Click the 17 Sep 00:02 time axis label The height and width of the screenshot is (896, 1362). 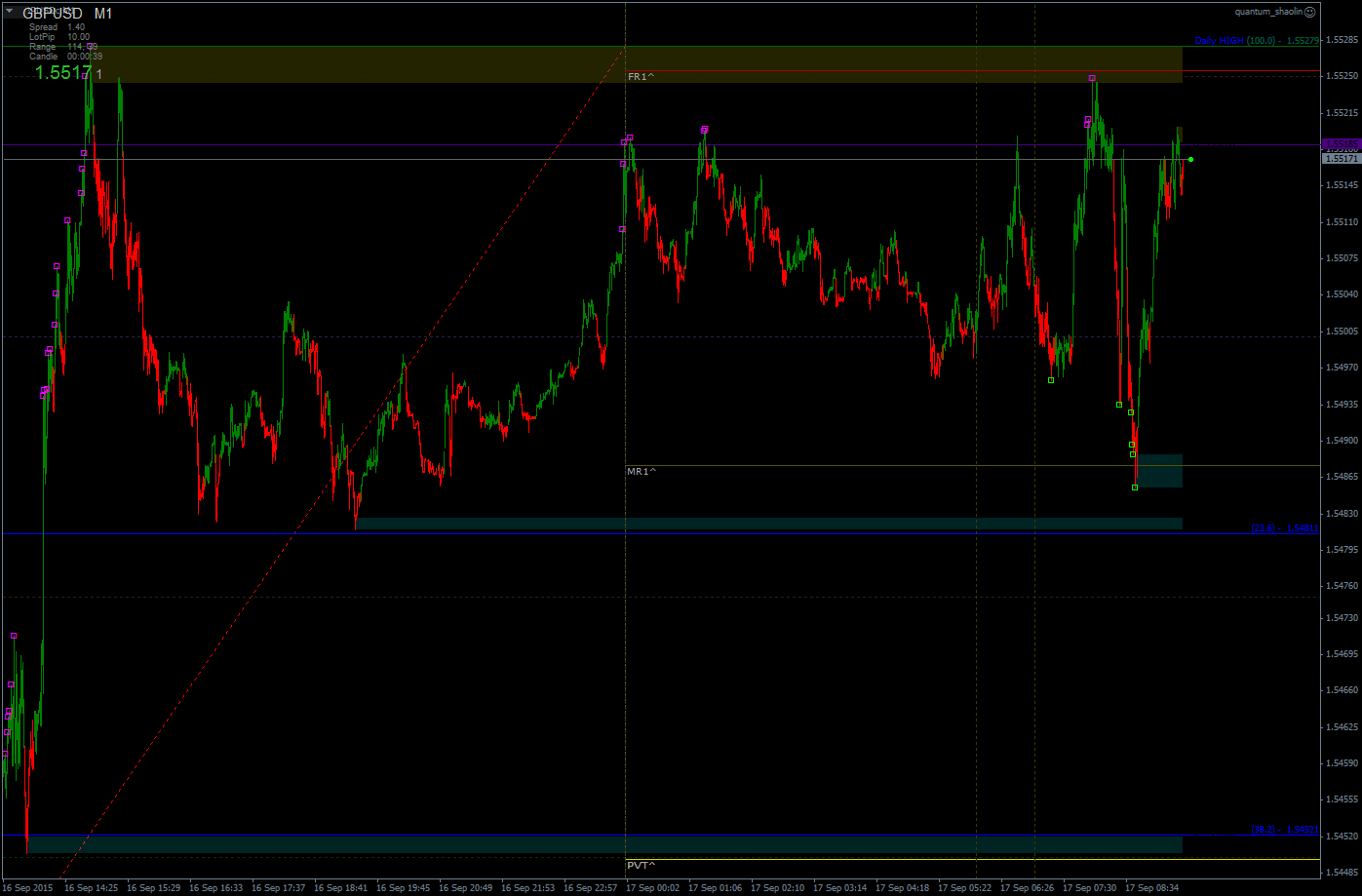coord(653,888)
